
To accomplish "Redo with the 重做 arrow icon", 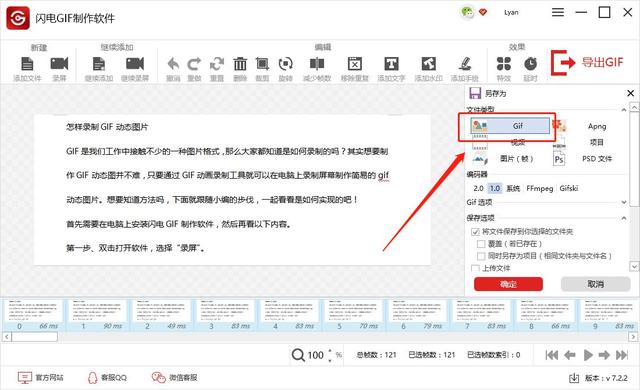I will (x=194, y=64).
